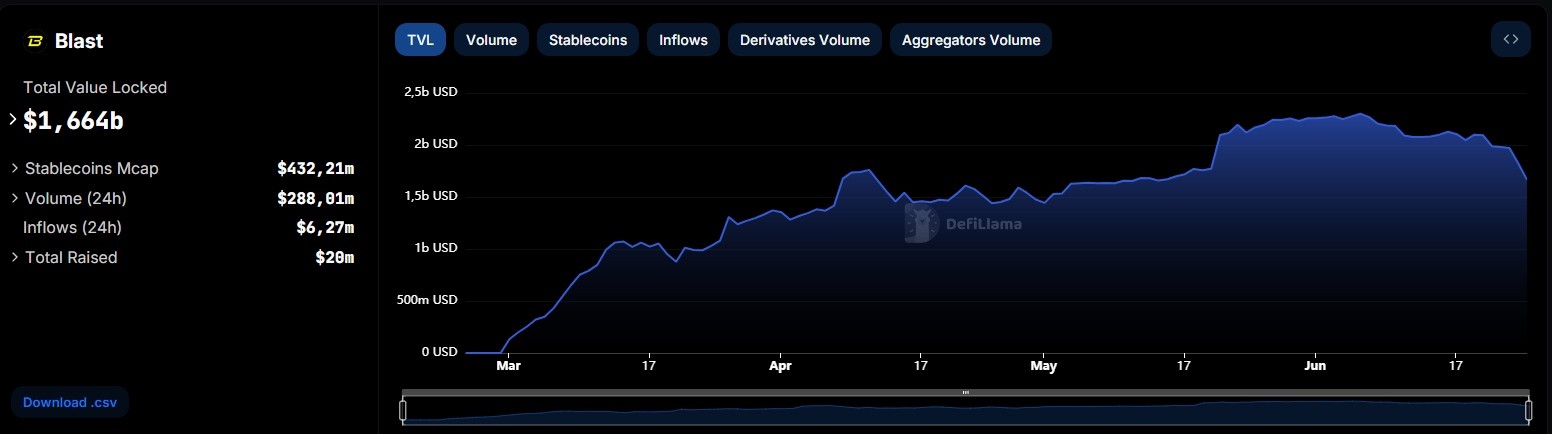Select the TVL chart tab
1552x434 pixels.
tap(420, 40)
